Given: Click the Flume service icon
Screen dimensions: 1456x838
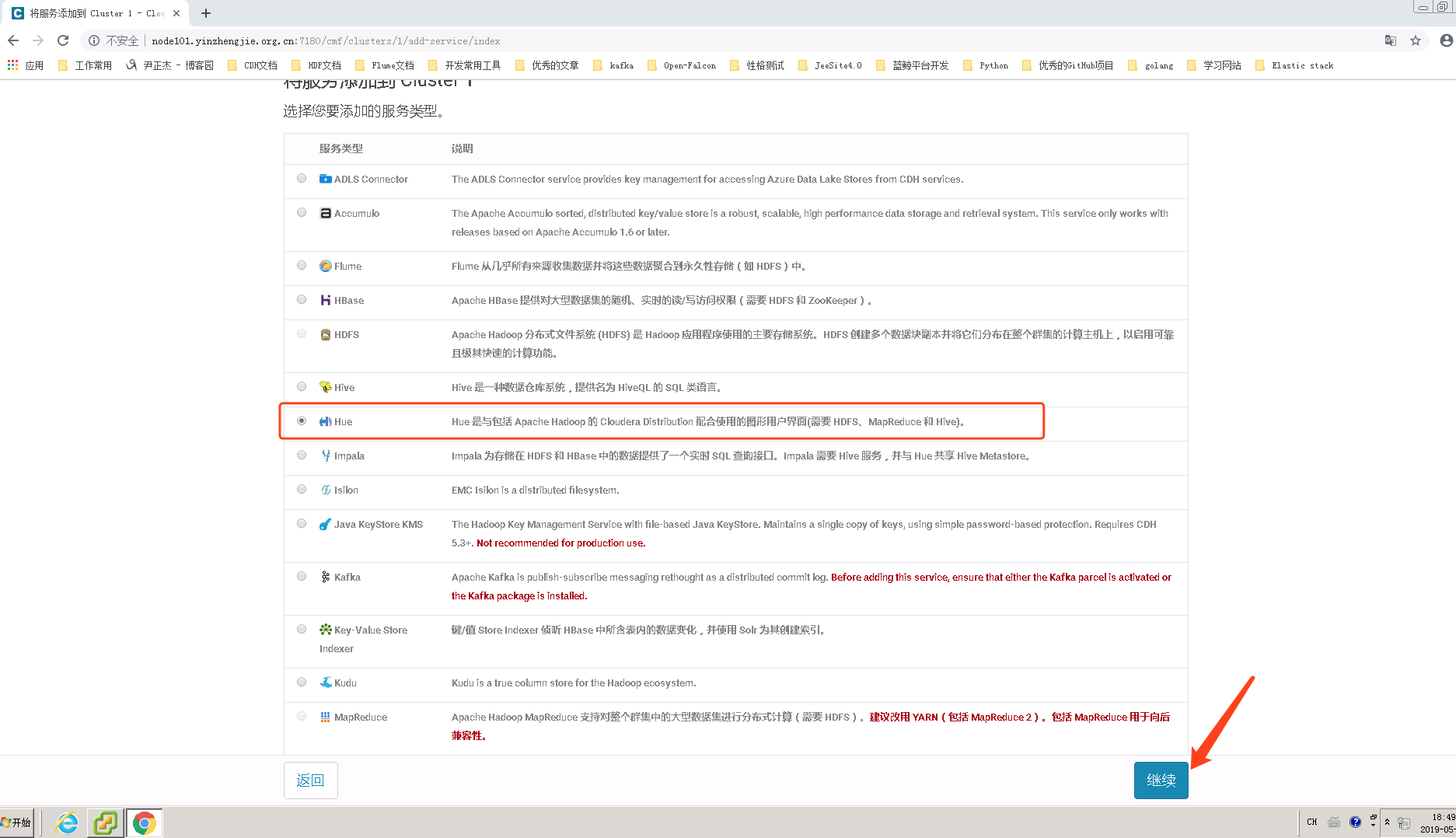Looking at the screenshot, I should 325,266.
